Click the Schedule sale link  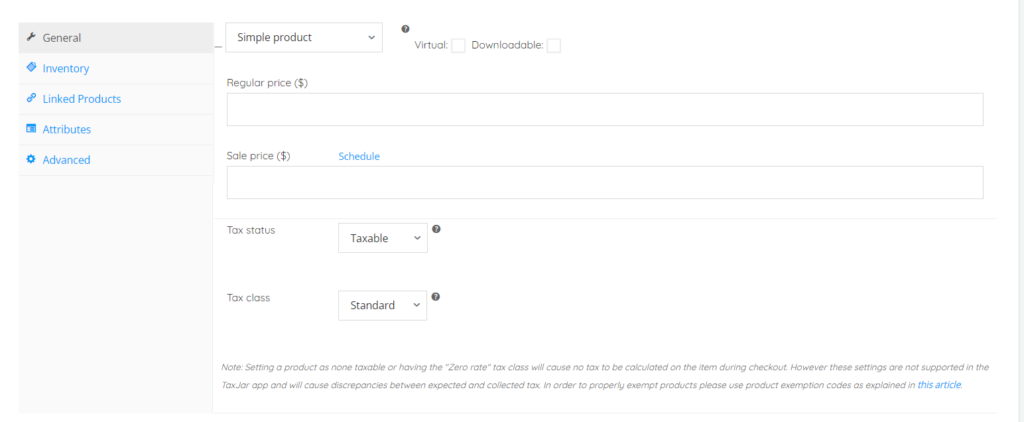click(x=359, y=156)
